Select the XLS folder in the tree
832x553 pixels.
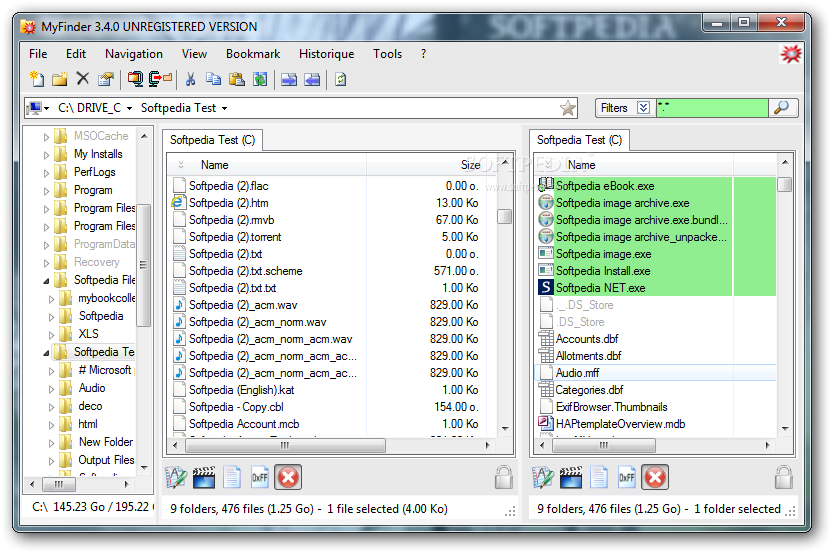[x=89, y=334]
